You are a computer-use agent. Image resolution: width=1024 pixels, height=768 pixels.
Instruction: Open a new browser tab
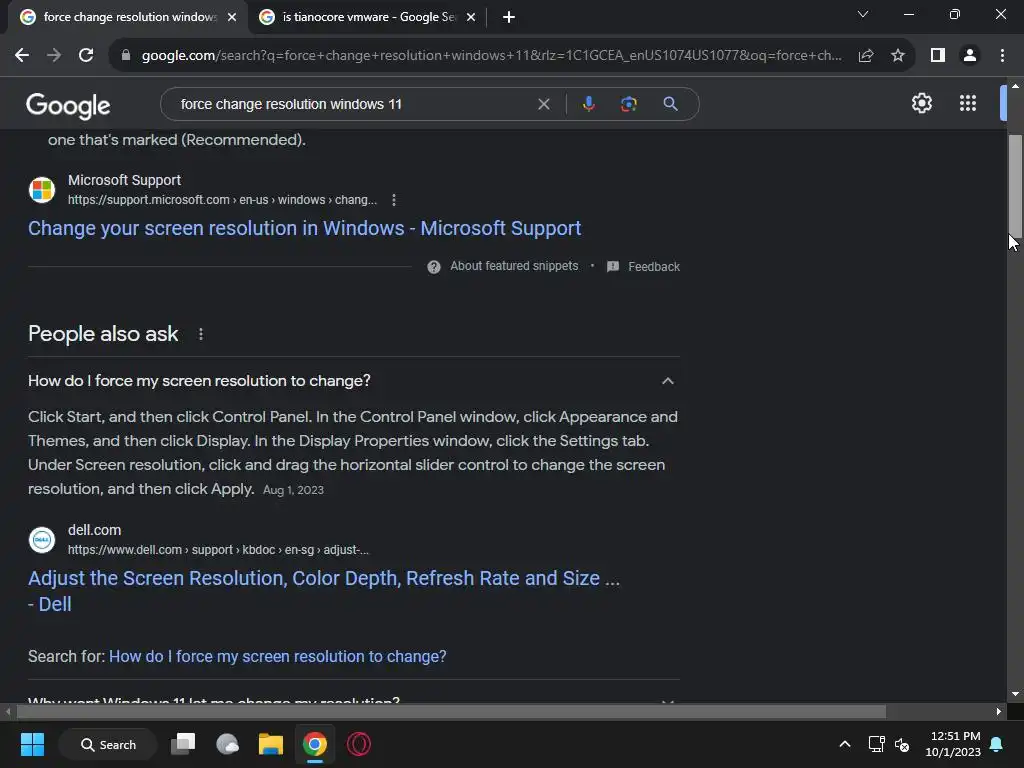pyautogui.click(x=509, y=17)
